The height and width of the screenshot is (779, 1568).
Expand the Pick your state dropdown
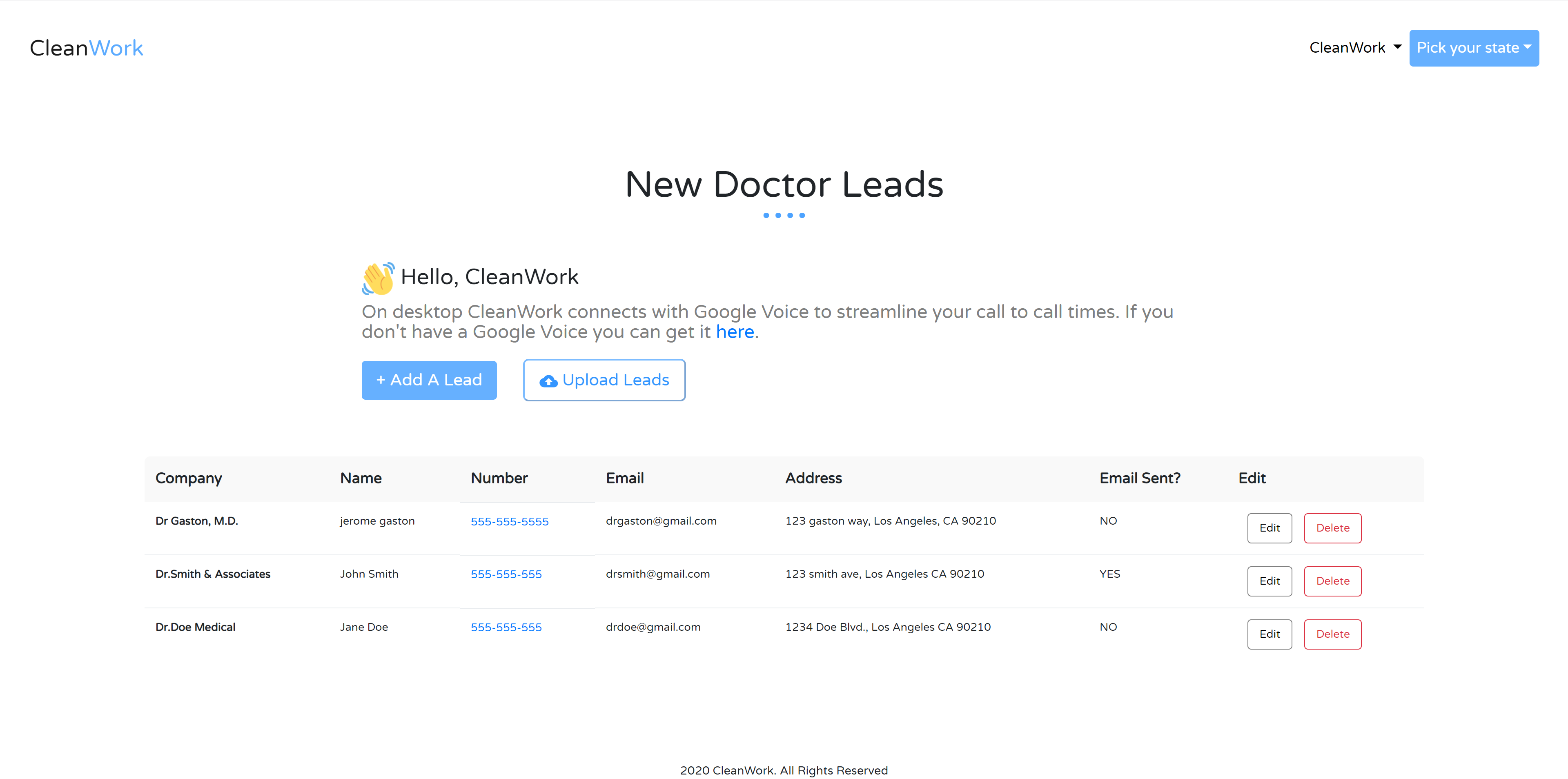click(1473, 47)
